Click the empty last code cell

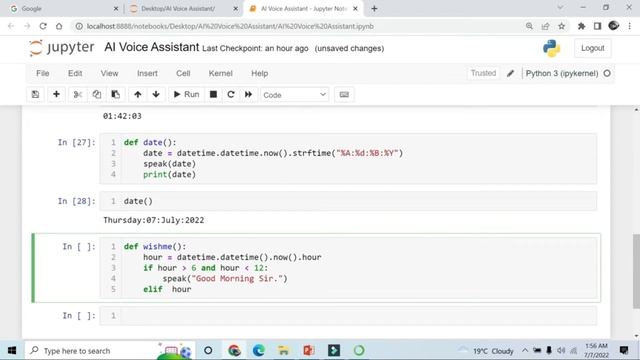click(348, 316)
